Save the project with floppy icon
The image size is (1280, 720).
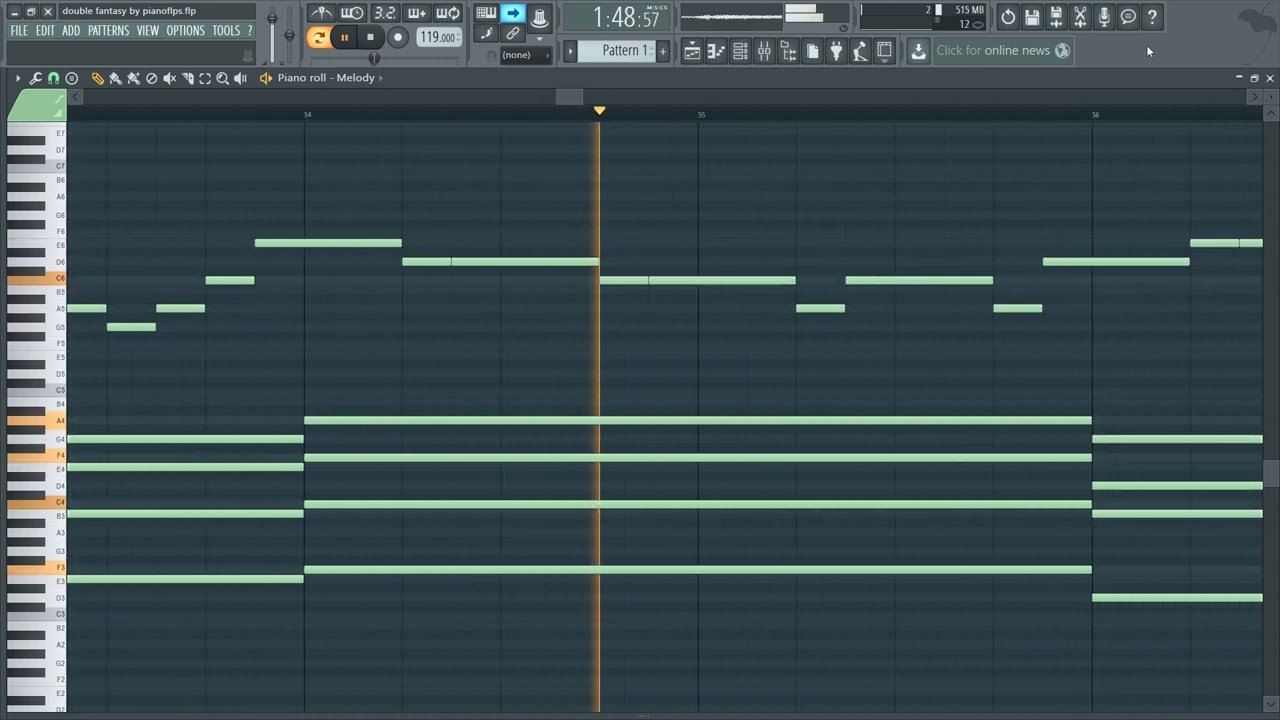1032,16
